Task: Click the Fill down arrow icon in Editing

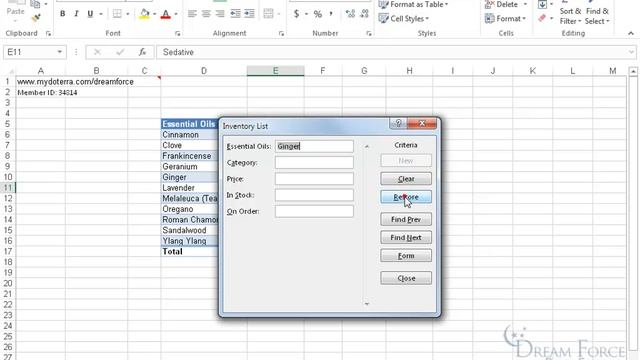Action: point(542,5)
